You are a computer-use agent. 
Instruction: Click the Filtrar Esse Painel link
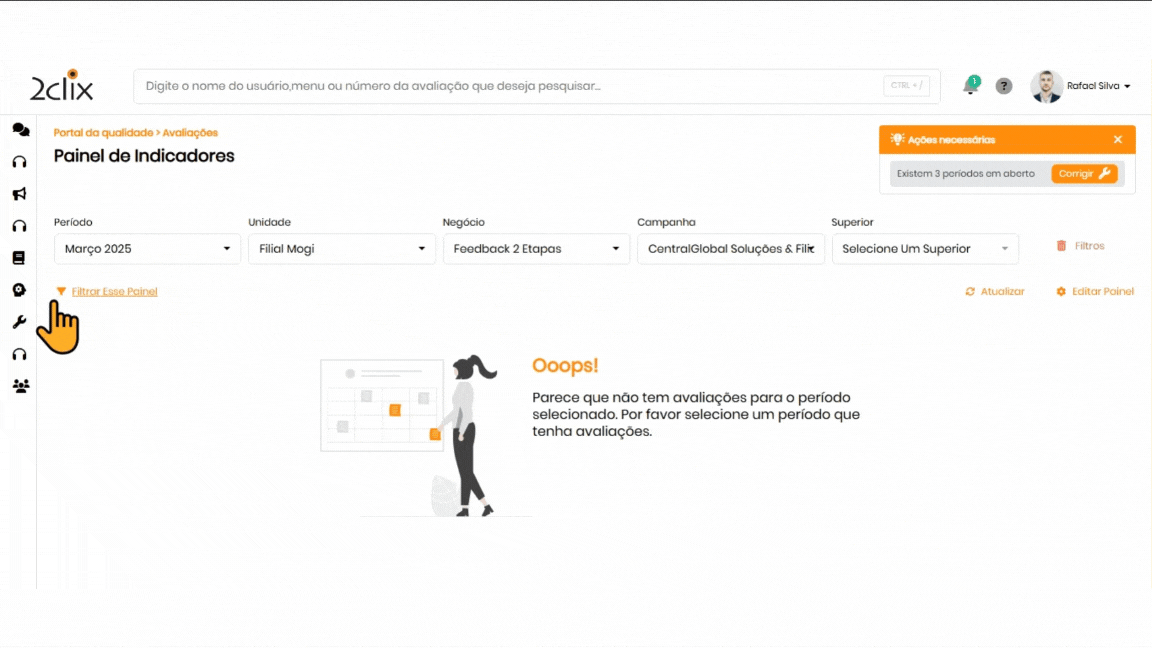tap(114, 292)
